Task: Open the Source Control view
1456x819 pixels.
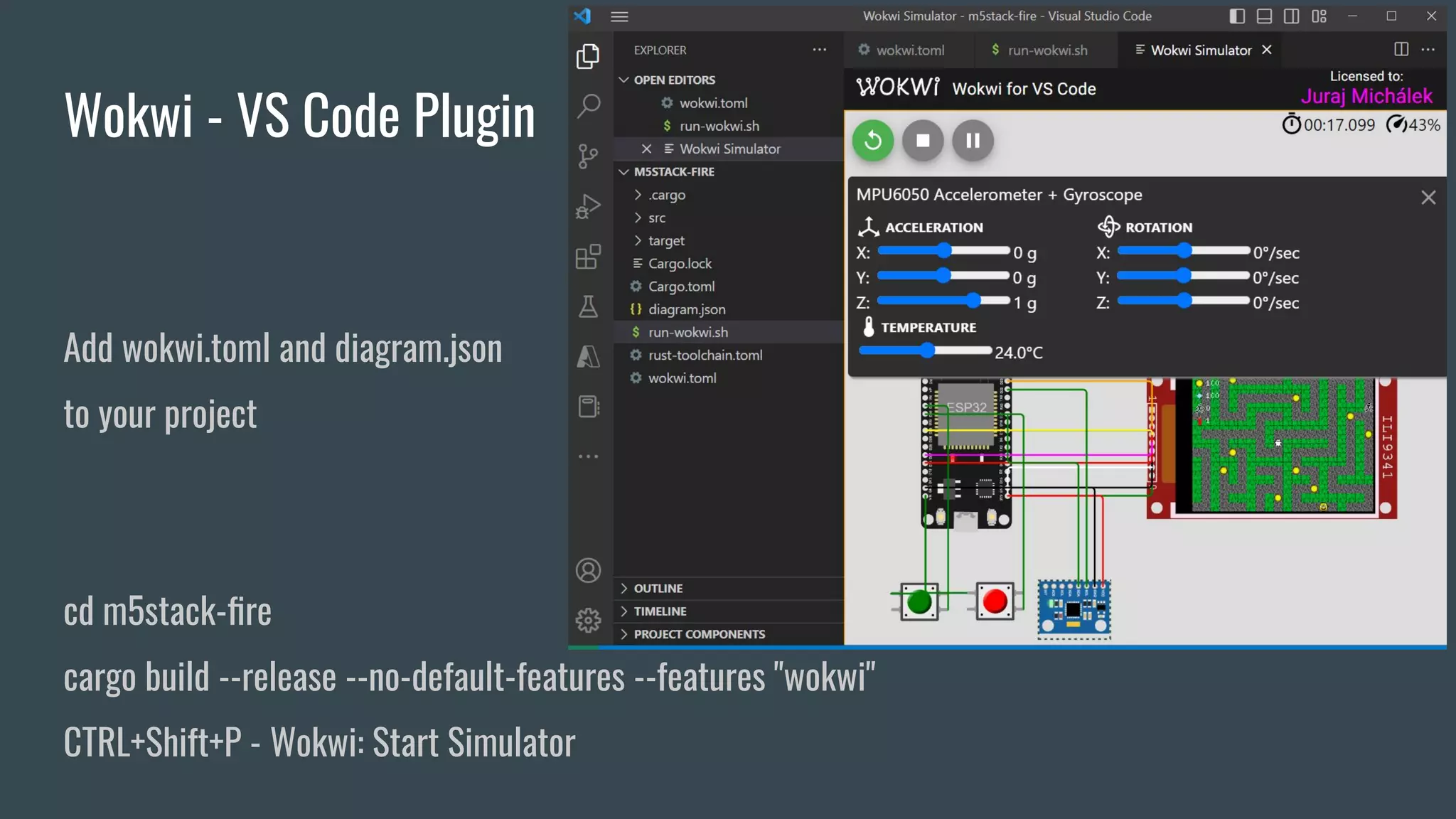Action: pyautogui.click(x=589, y=156)
